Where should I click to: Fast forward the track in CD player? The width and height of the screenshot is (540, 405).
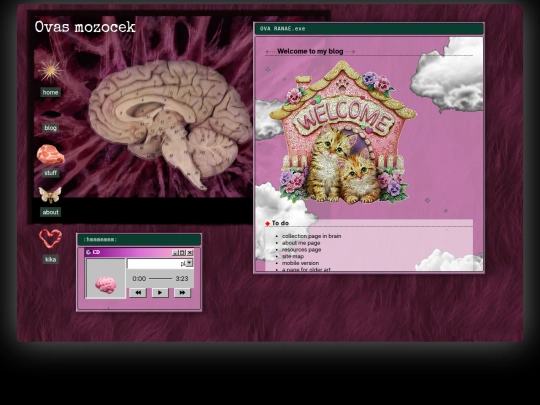pyautogui.click(x=182, y=293)
